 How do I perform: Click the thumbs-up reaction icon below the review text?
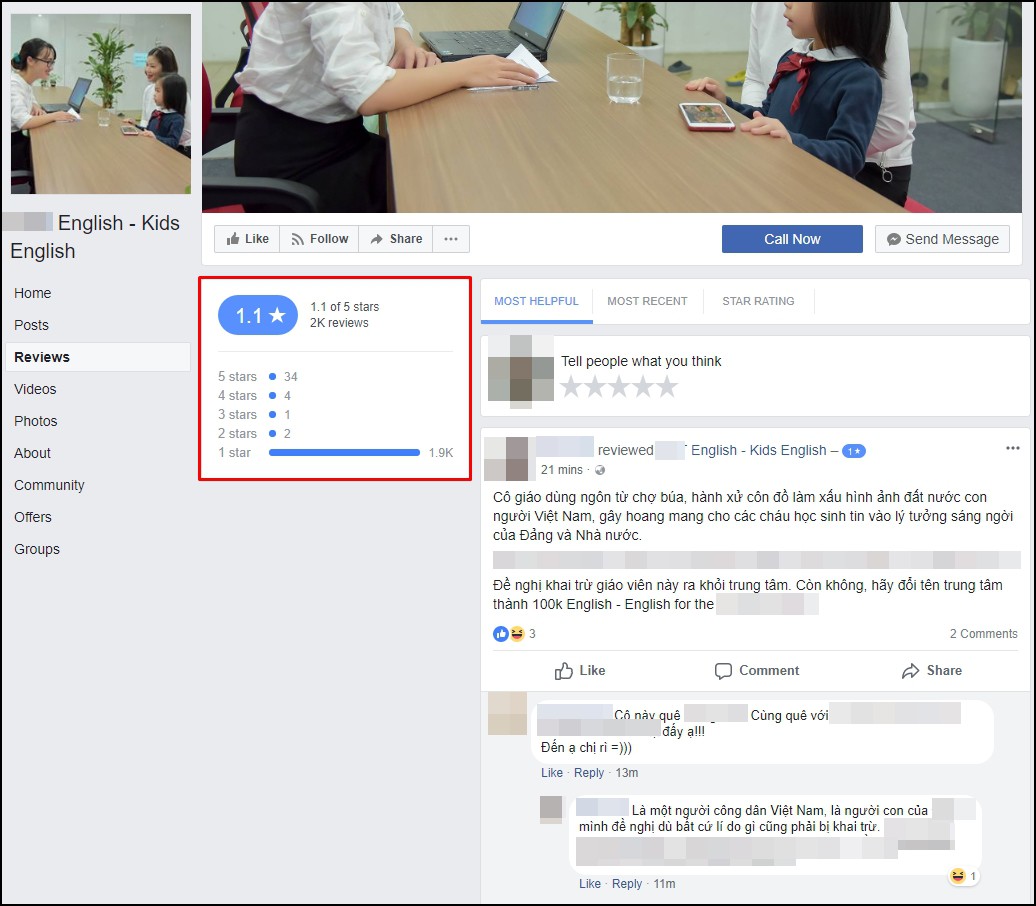click(x=501, y=633)
